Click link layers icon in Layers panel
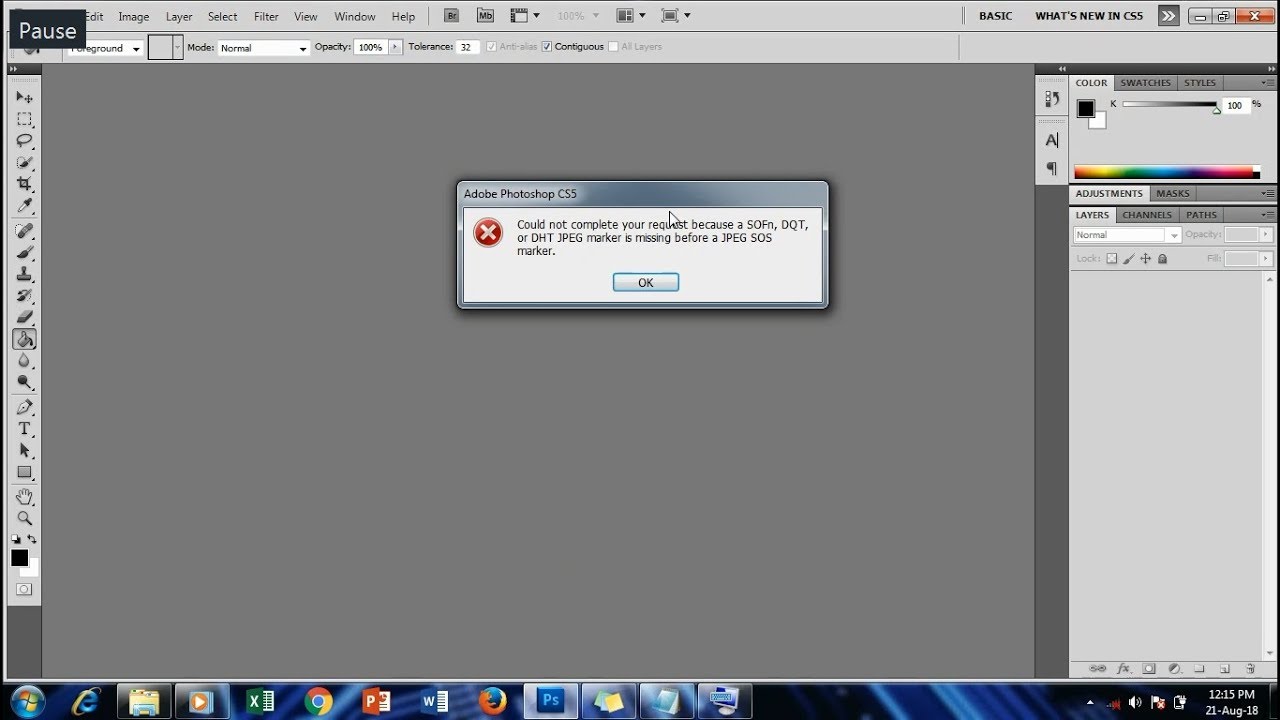This screenshot has height=720, width=1280. click(1098, 668)
